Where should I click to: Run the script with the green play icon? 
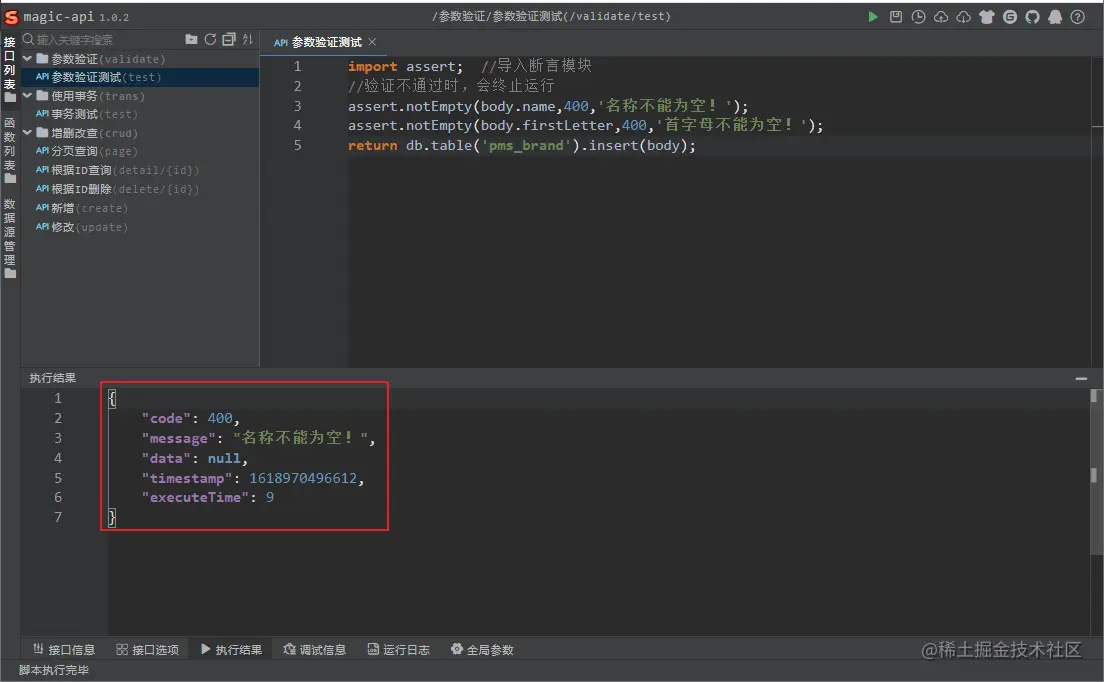point(872,17)
